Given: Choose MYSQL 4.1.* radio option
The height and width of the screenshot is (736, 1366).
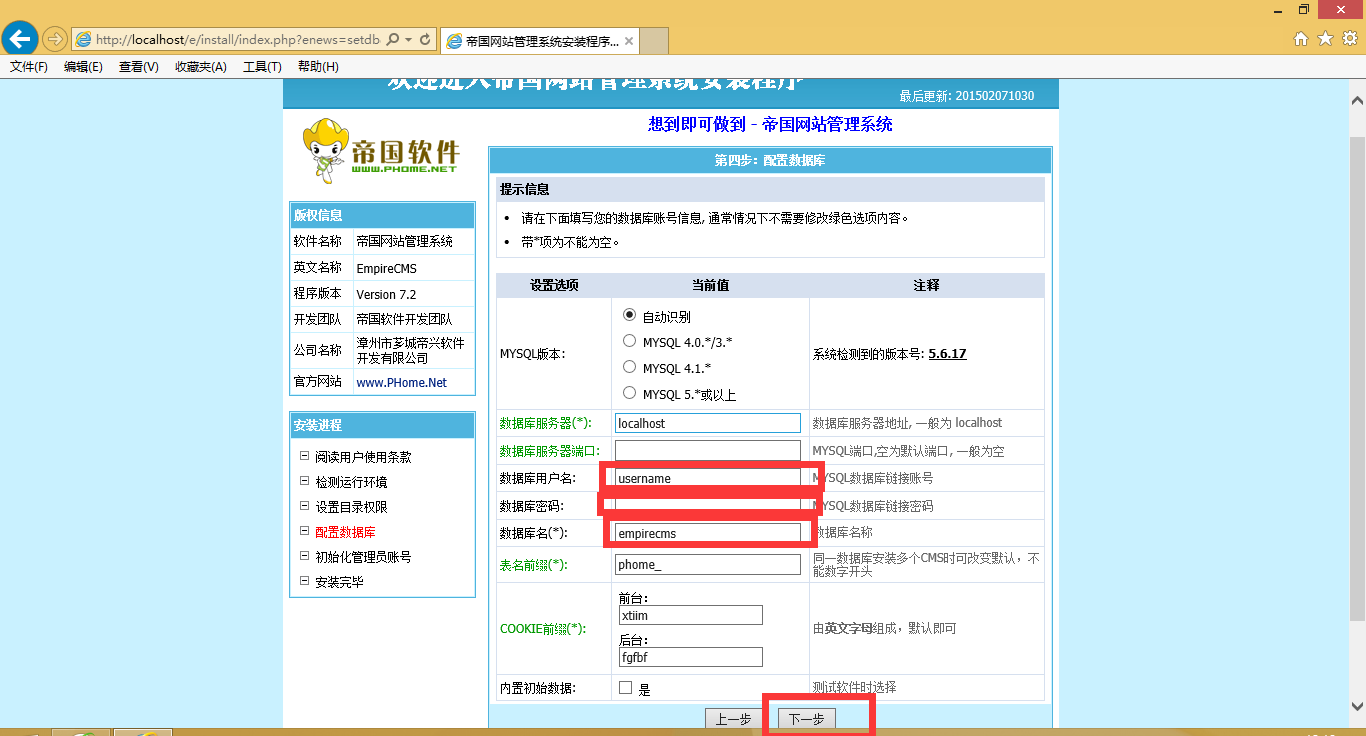Looking at the screenshot, I should coord(630,367).
